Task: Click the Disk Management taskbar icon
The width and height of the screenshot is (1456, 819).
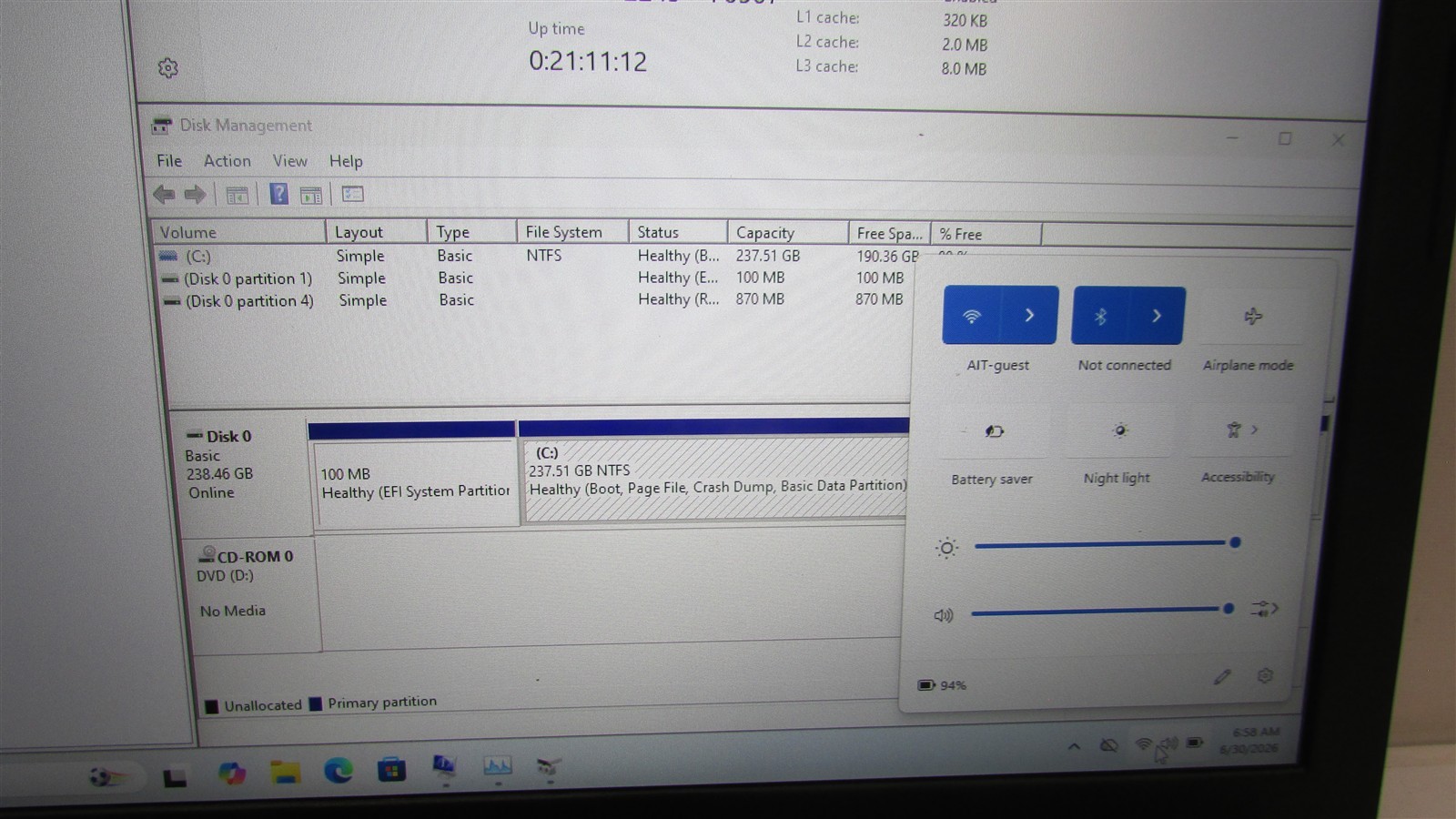Action: (x=548, y=767)
